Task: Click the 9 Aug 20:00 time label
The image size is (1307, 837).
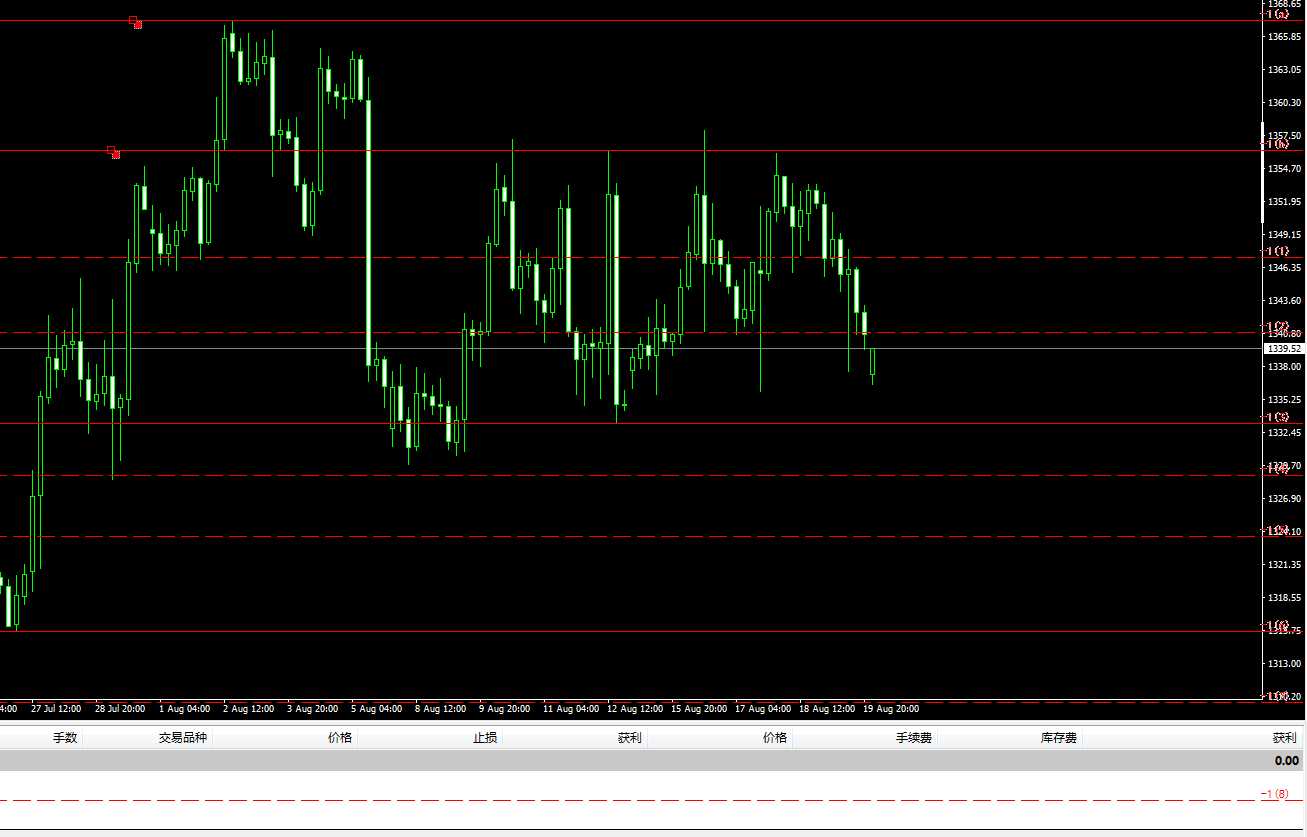Action: coord(504,709)
